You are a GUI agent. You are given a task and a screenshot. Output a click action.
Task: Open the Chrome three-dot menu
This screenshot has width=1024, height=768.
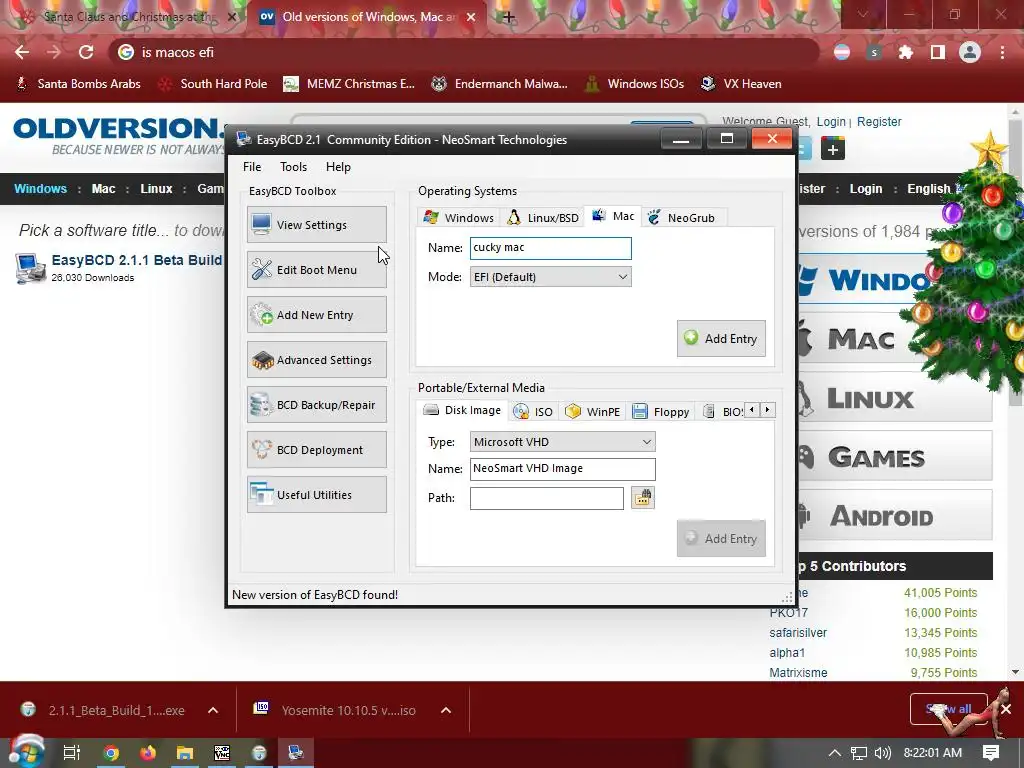pos(1002,52)
